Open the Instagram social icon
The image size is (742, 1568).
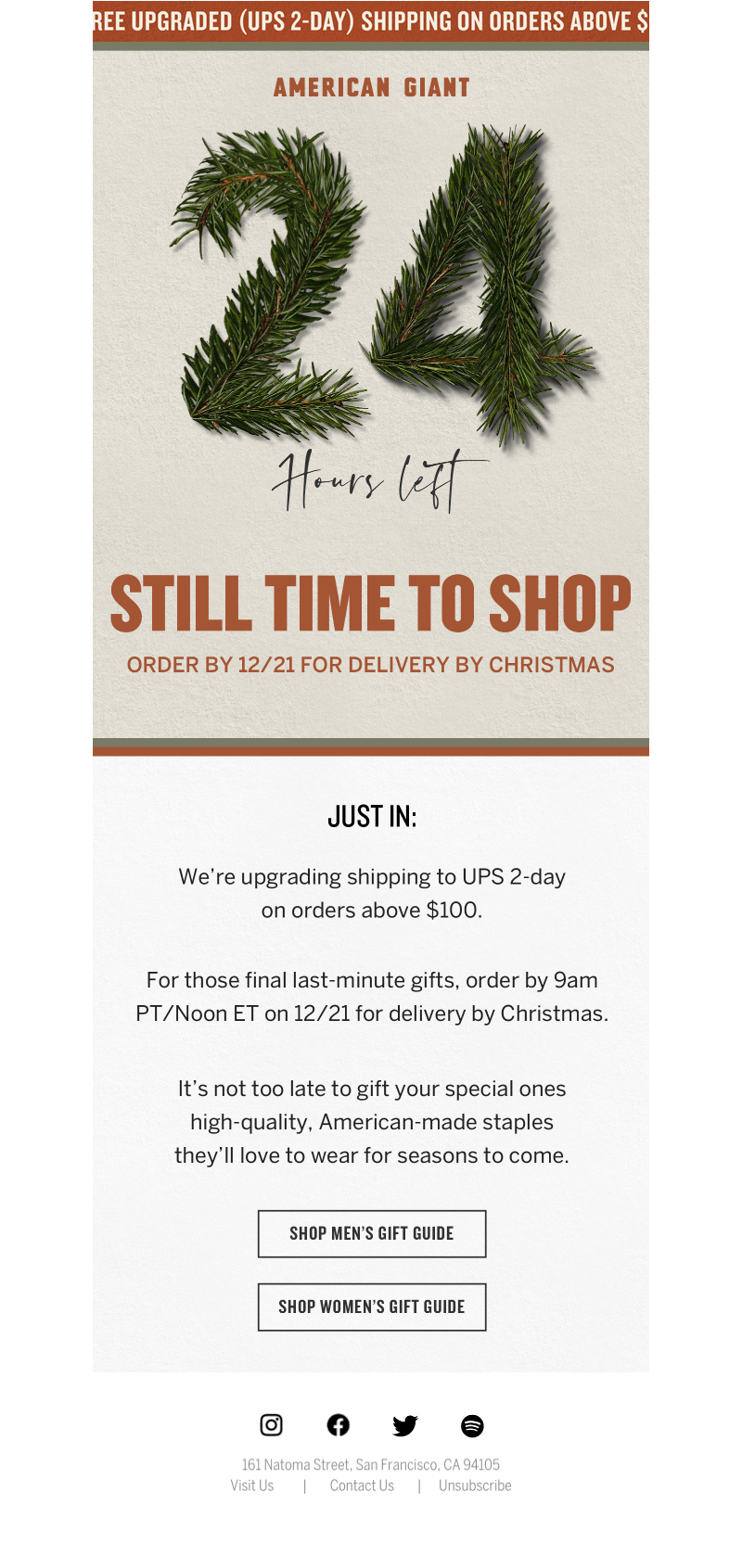(271, 1425)
